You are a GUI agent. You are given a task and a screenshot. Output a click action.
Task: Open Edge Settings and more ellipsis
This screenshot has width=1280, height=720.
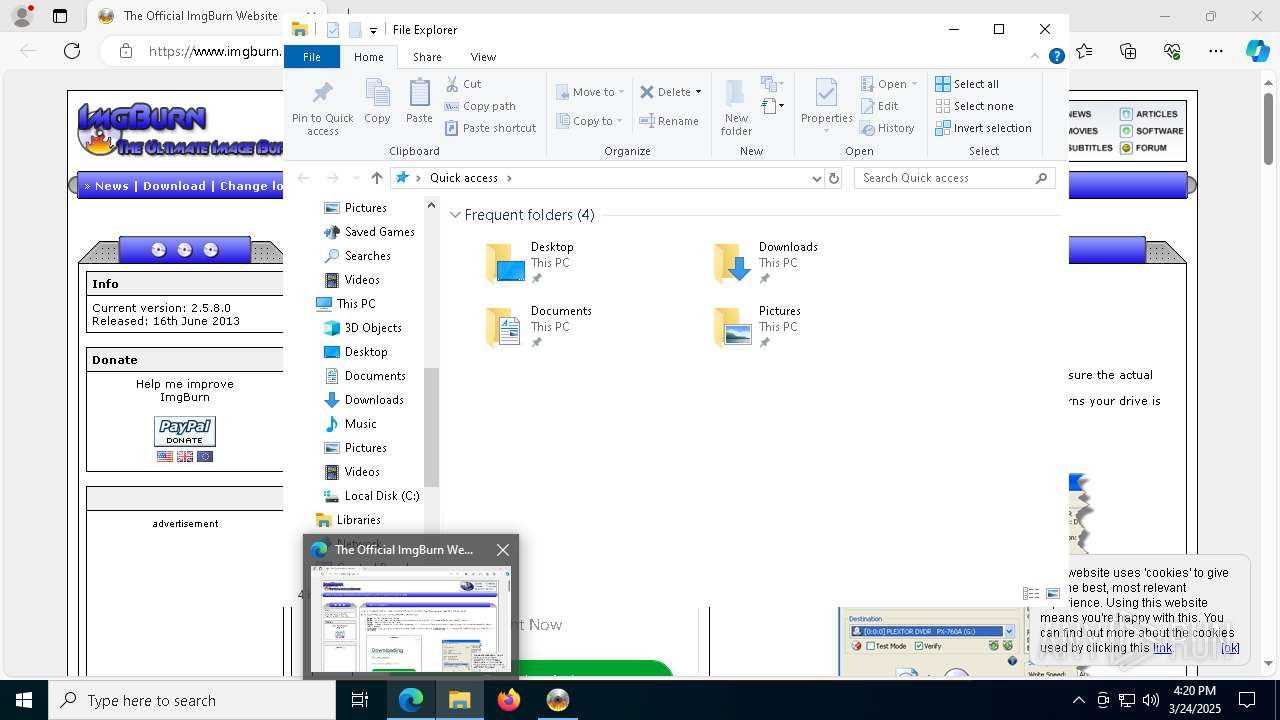(1216, 51)
